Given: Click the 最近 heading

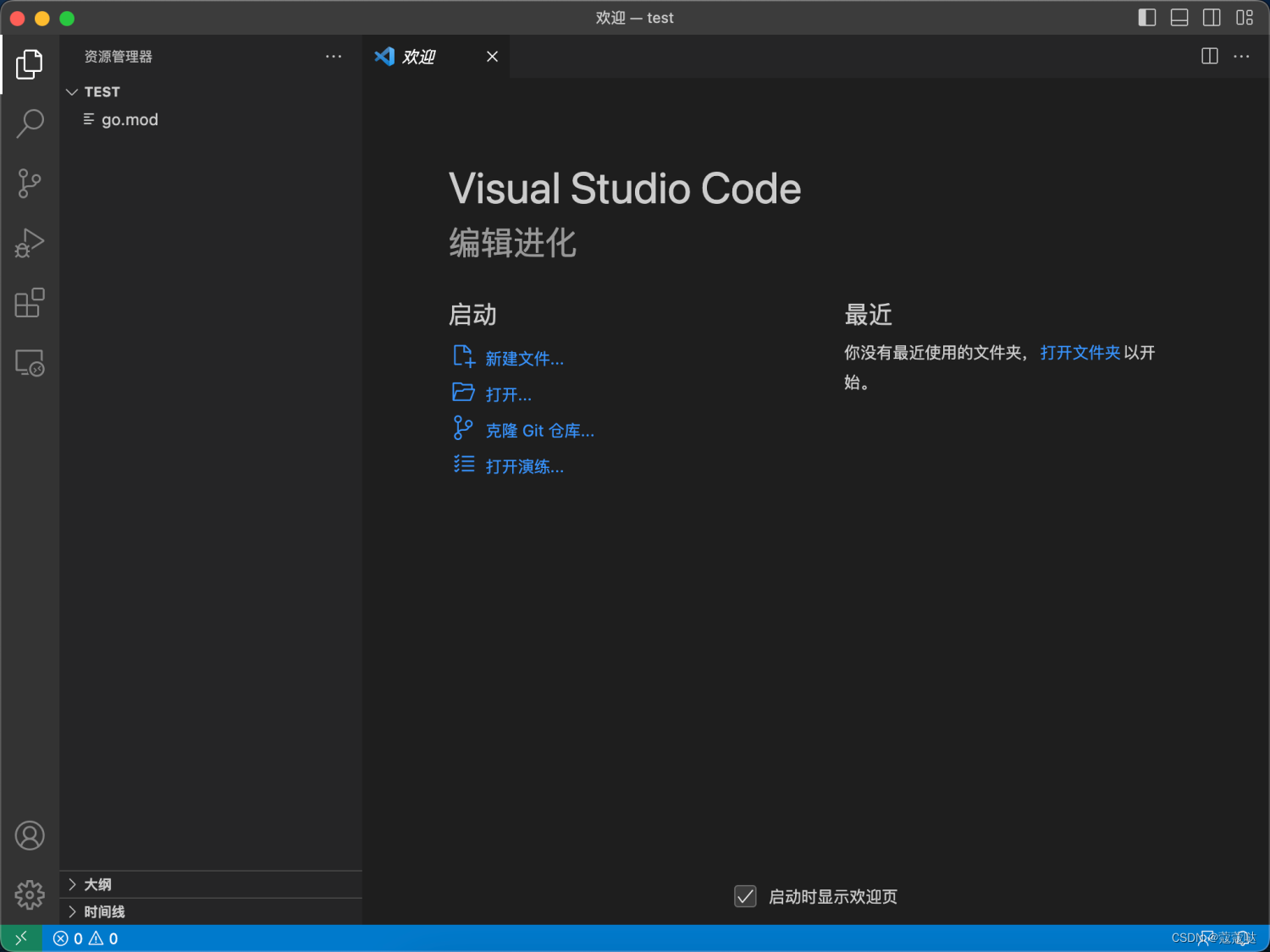Looking at the screenshot, I should [x=869, y=315].
